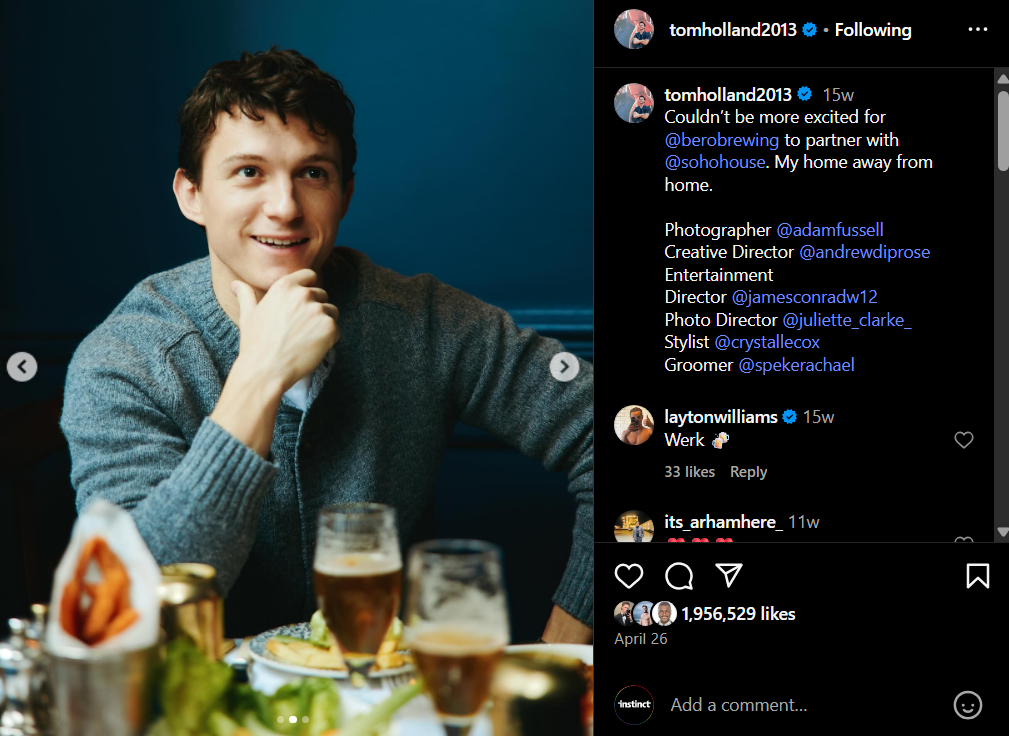This screenshot has width=1009, height=736.
Task: Like its_arhamhere_'s comment heart
Action: (963, 544)
